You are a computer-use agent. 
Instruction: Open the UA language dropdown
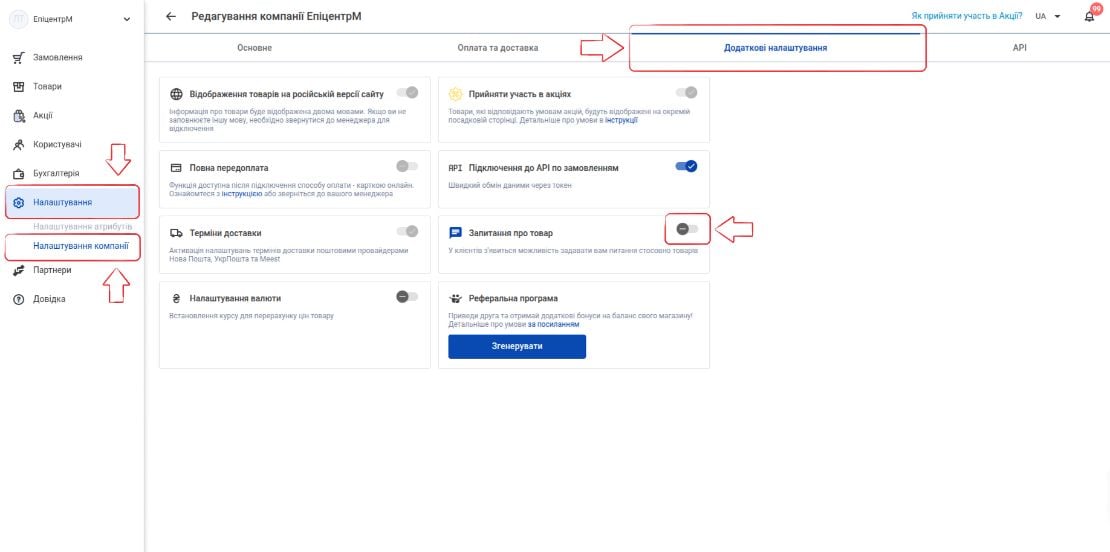[1048, 16]
